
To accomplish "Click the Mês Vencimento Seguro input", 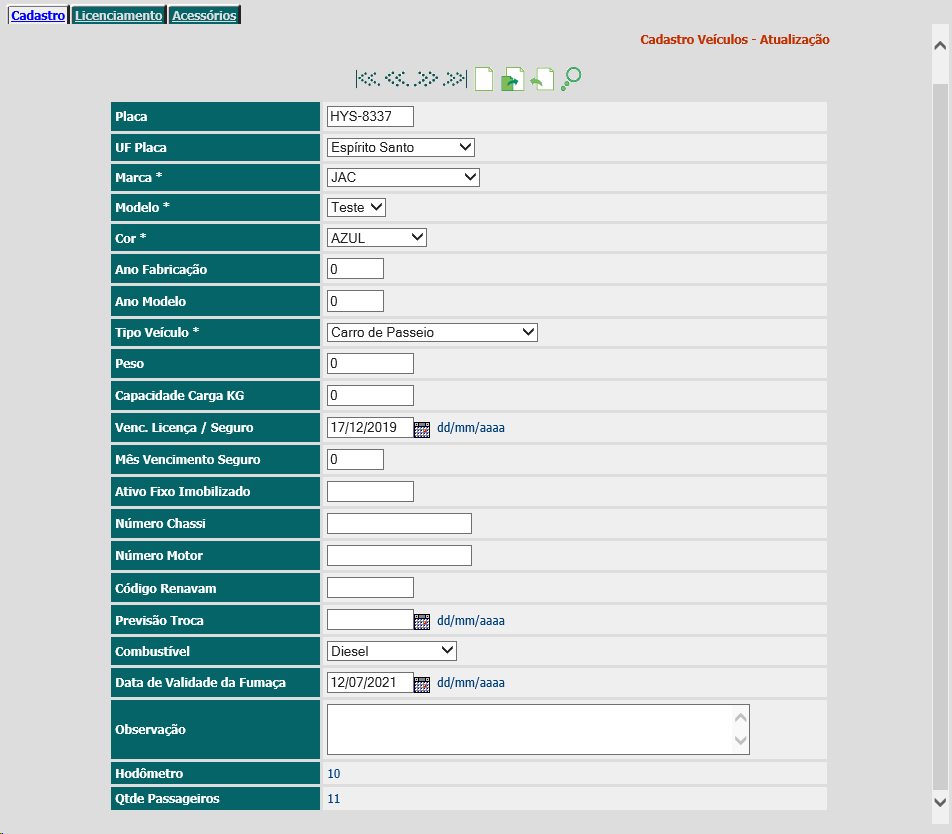I will (x=355, y=459).
